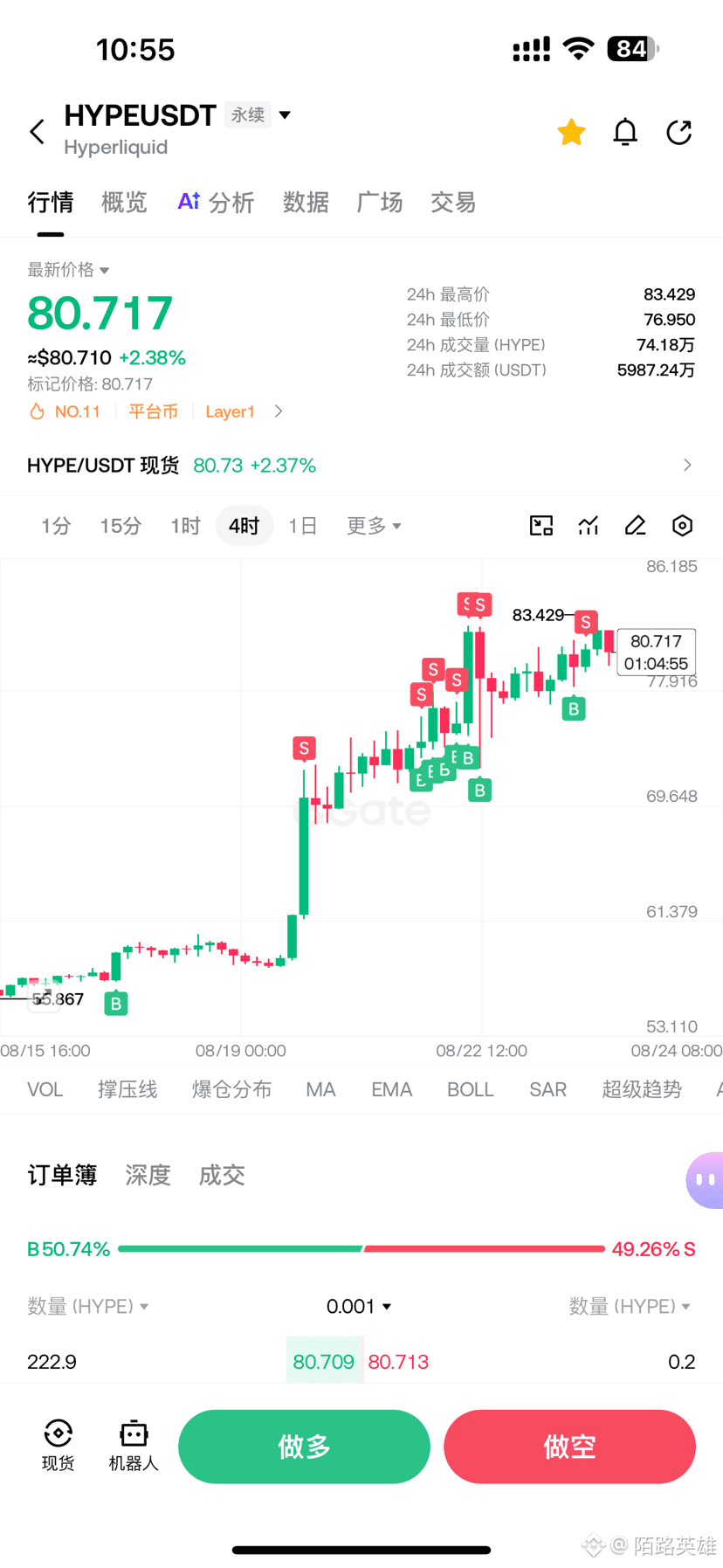Switch to 数据 tab
Viewport: 723px width, 1568px height.
coord(306,203)
